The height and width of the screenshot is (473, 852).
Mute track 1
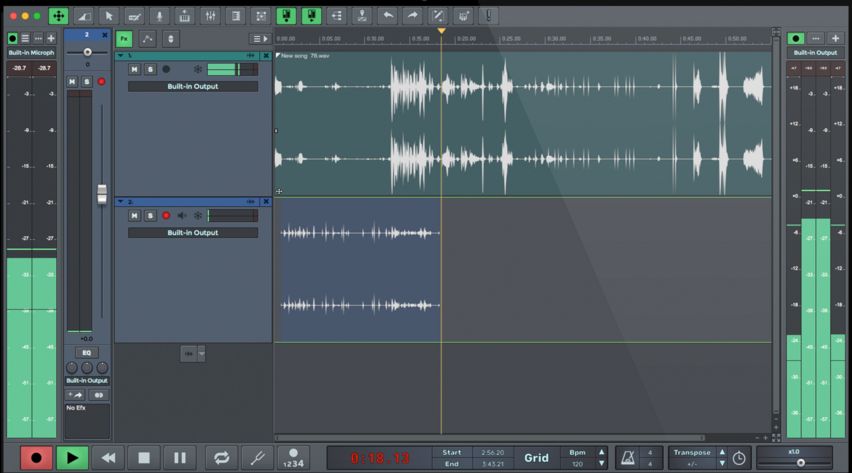point(134,70)
